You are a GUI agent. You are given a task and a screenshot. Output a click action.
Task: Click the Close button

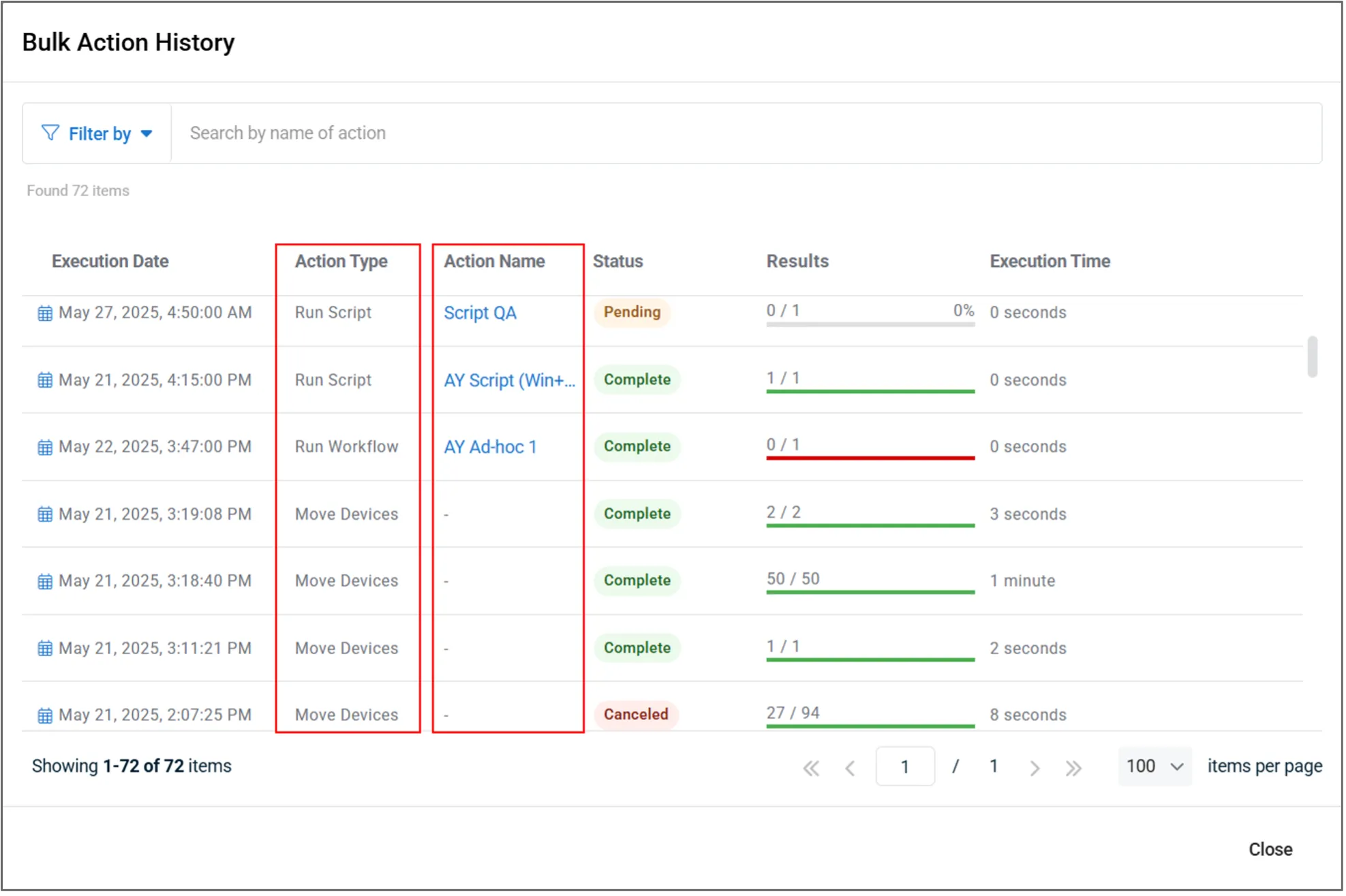pos(1270,849)
